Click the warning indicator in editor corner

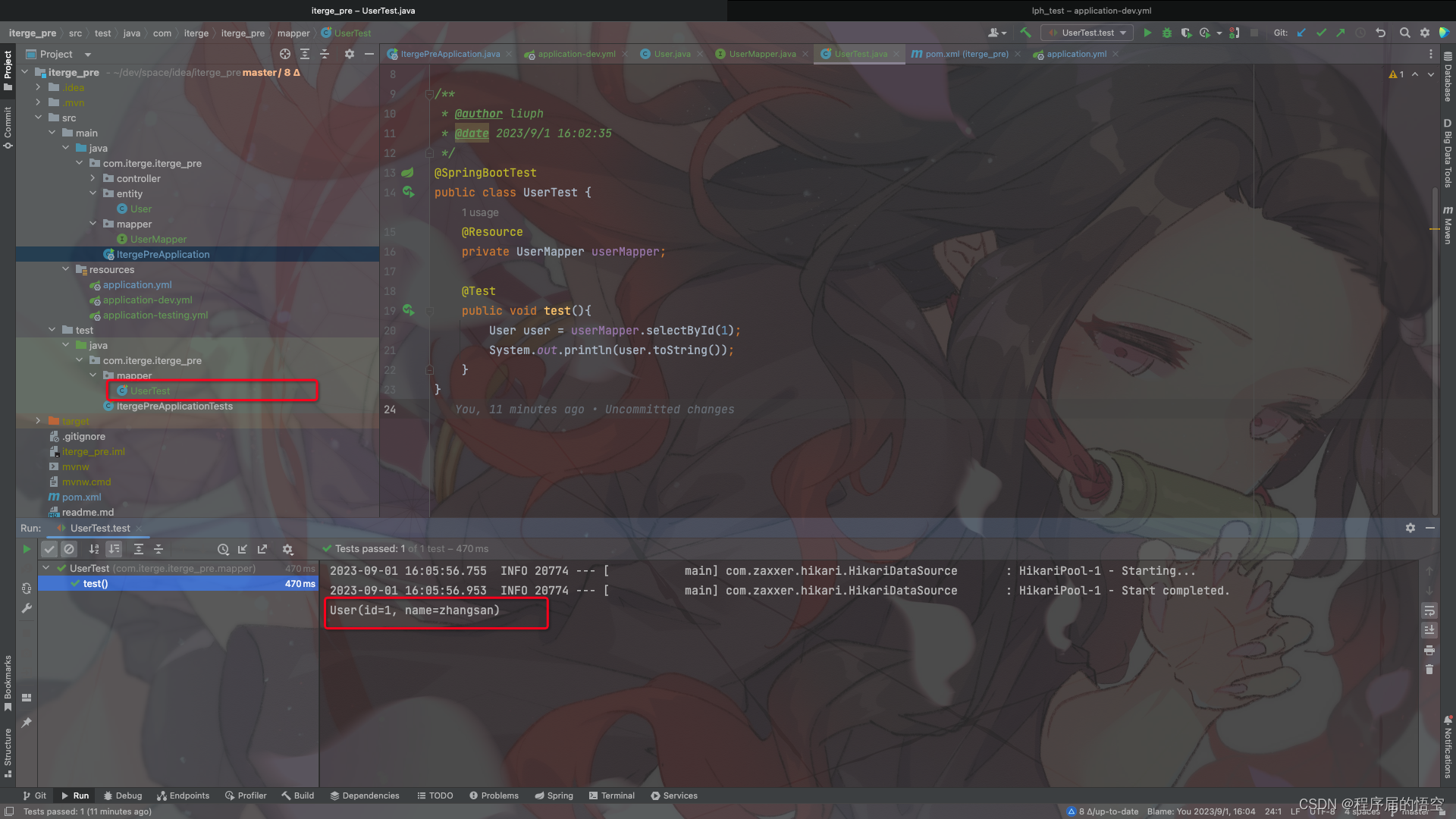coord(1396,74)
